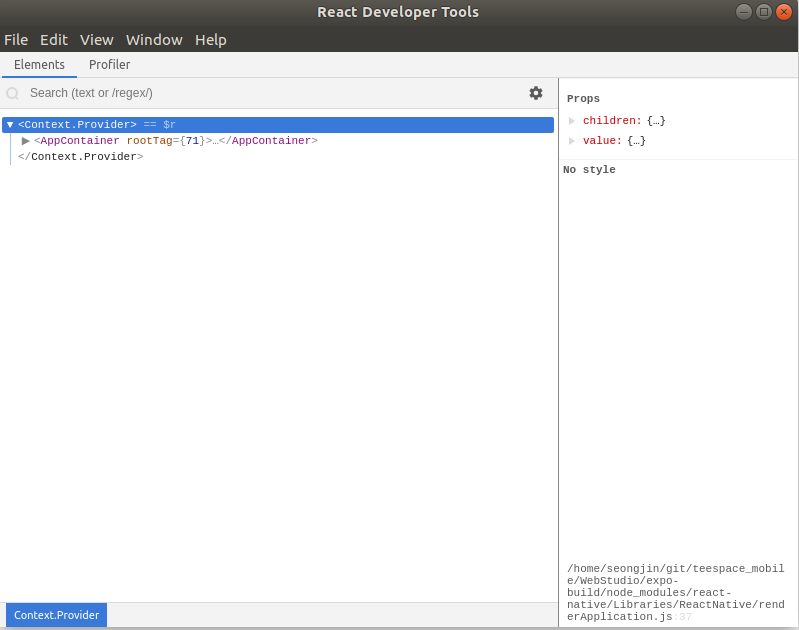Focus the search text or regex field
The height and width of the screenshot is (630, 799).
point(275,93)
